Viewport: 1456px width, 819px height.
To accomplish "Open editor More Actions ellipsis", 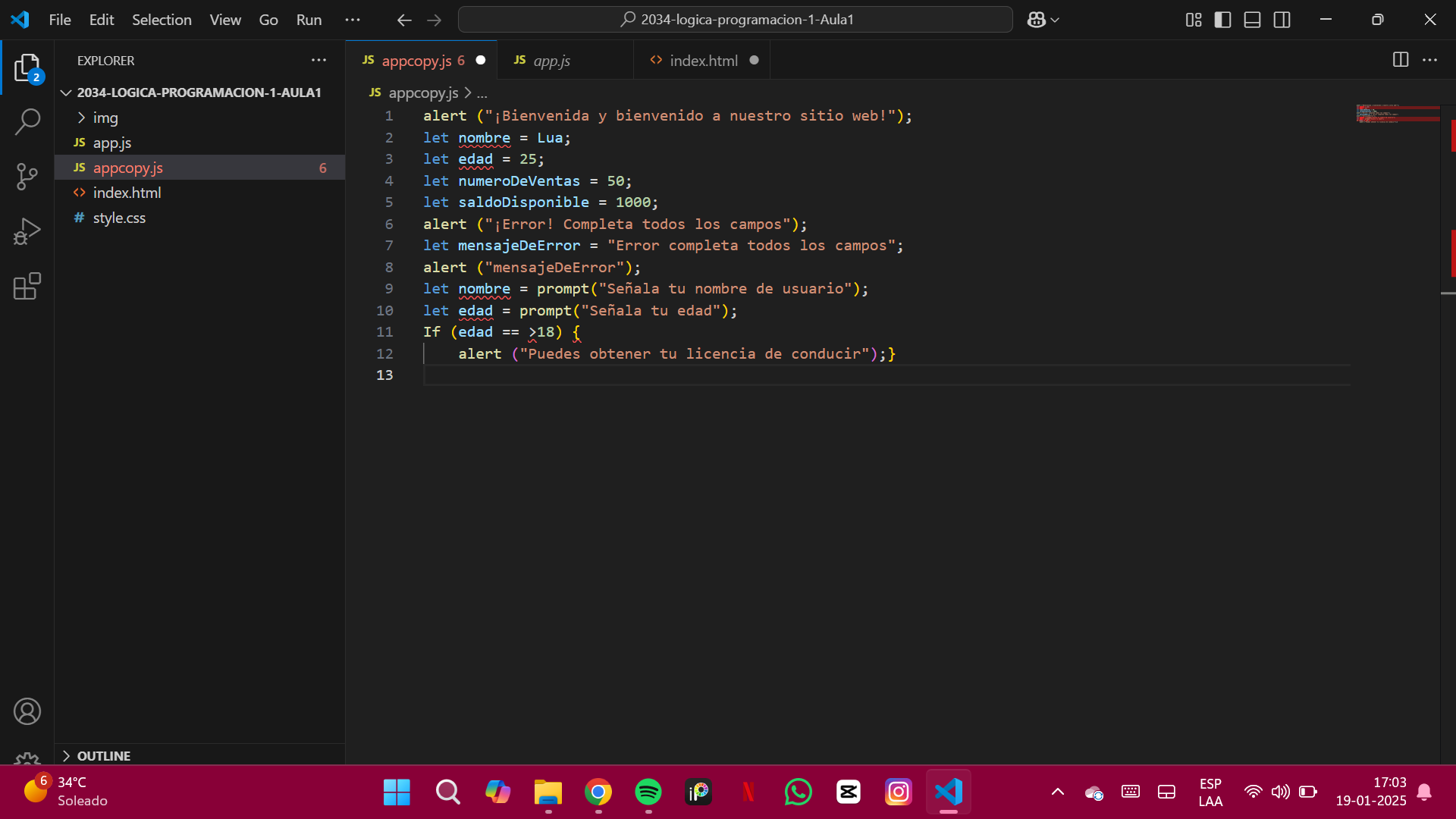I will tap(1429, 60).
